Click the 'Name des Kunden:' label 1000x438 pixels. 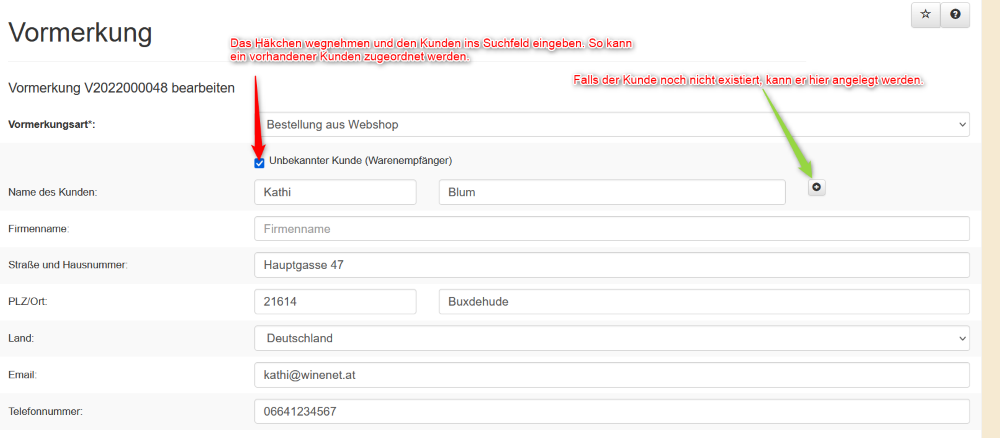pos(52,192)
